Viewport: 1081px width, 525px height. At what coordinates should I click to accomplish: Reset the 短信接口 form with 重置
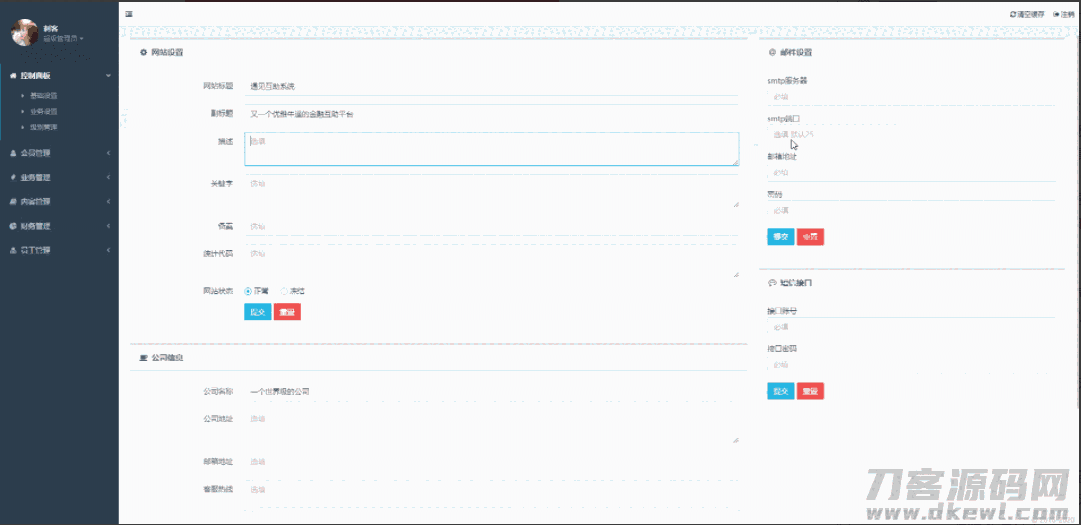coord(810,391)
